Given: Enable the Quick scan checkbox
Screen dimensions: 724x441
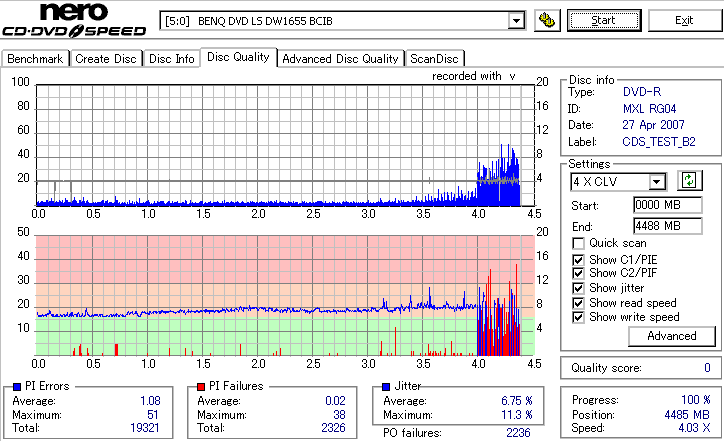Looking at the screenshot, I should coord(578,243).
